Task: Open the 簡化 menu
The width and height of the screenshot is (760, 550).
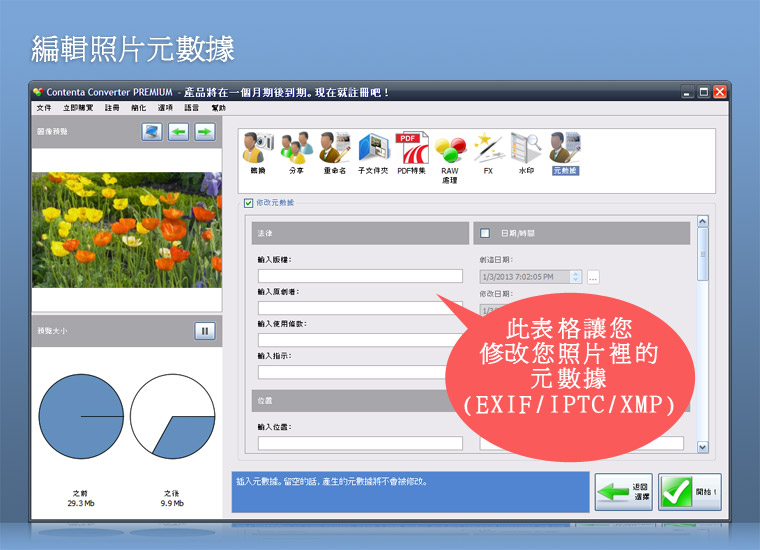Action: point(139,108)
